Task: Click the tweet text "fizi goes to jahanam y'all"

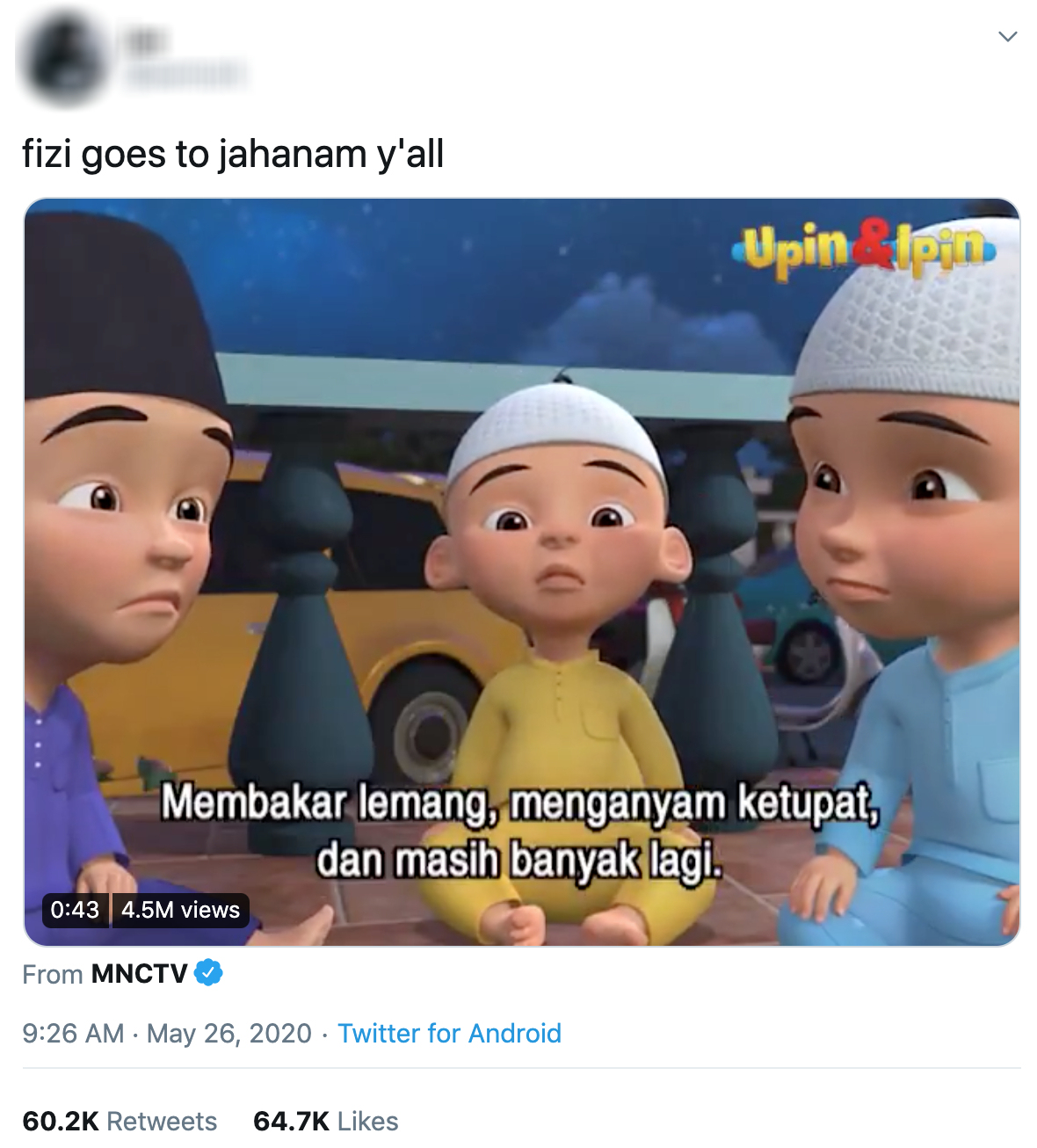Action: point(233,154)
